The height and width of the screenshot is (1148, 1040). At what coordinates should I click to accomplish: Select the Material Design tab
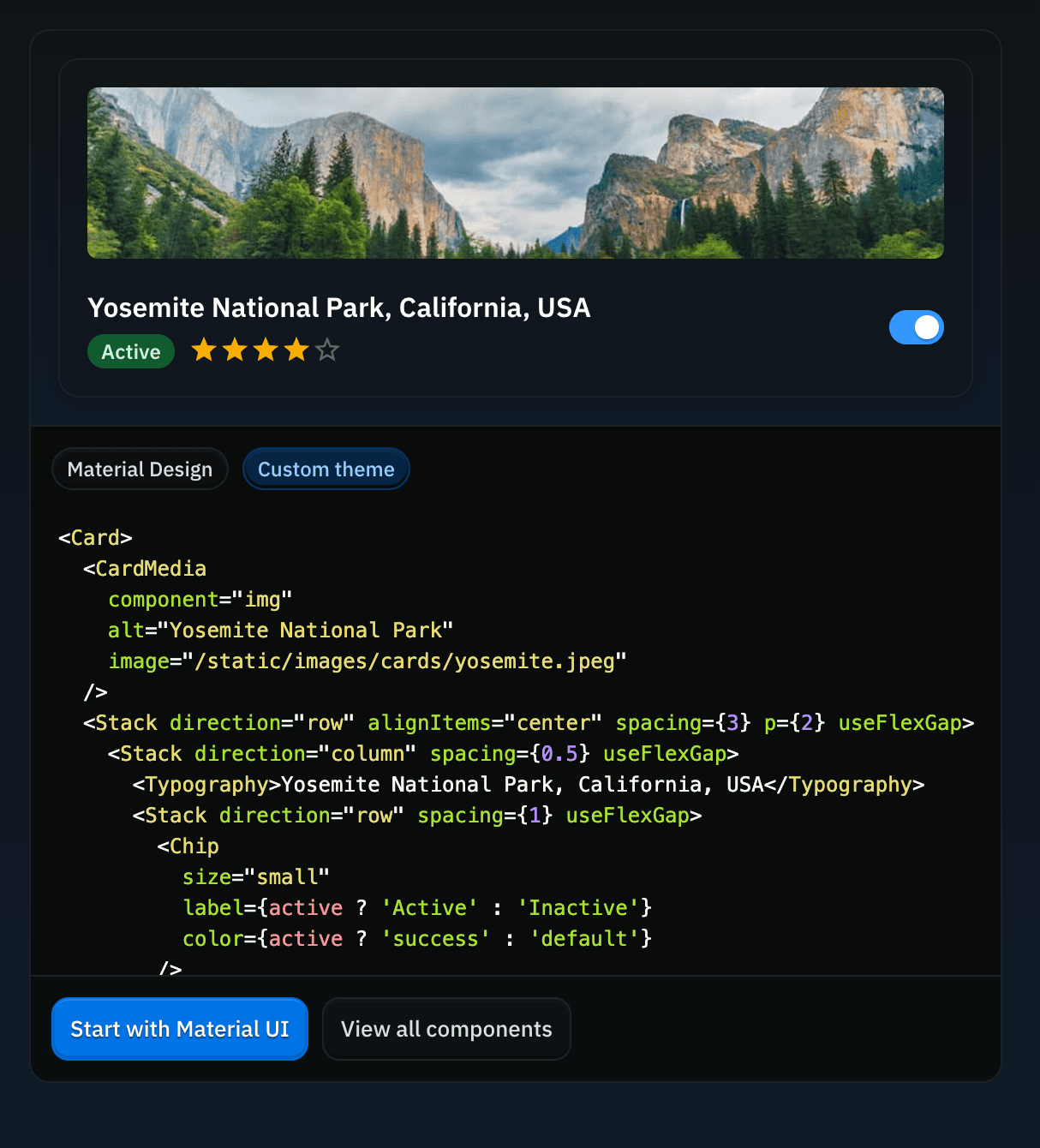point(140,469)
